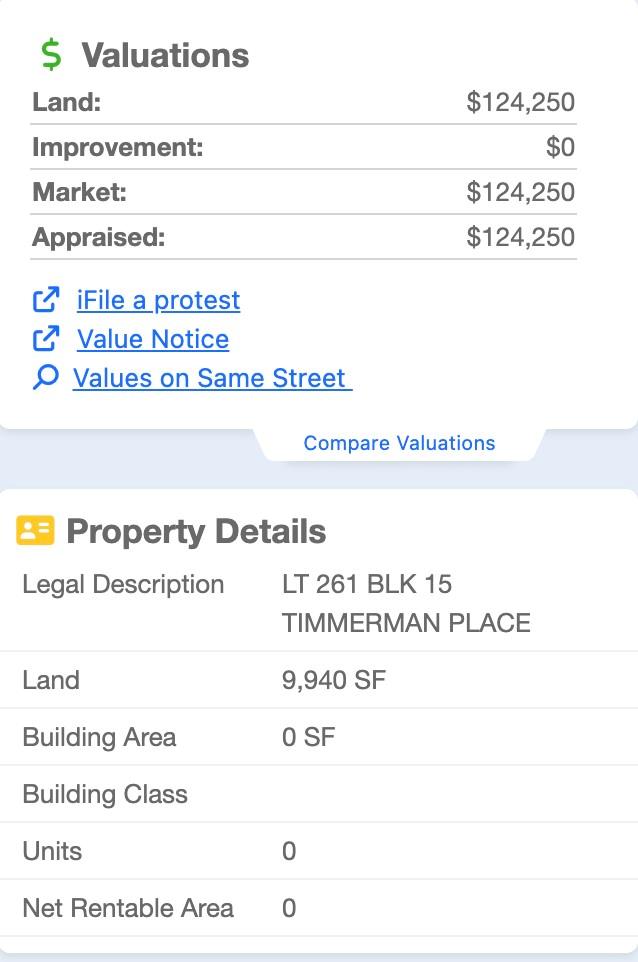Select the 9,940 SF land size value
Image resolution: width=638 pixels, height=962 pixels.
click(x=334, y=680)
